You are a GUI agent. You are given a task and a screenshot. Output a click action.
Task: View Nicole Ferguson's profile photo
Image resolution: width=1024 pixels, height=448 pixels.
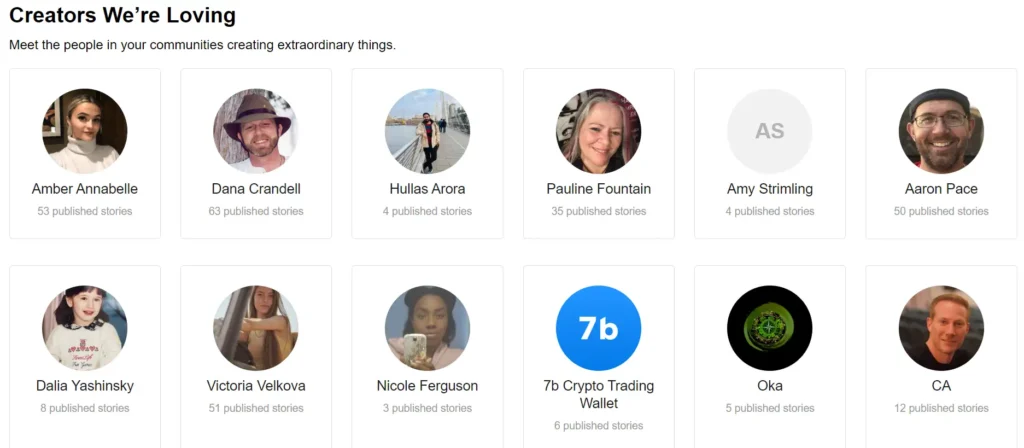point(427,328)
